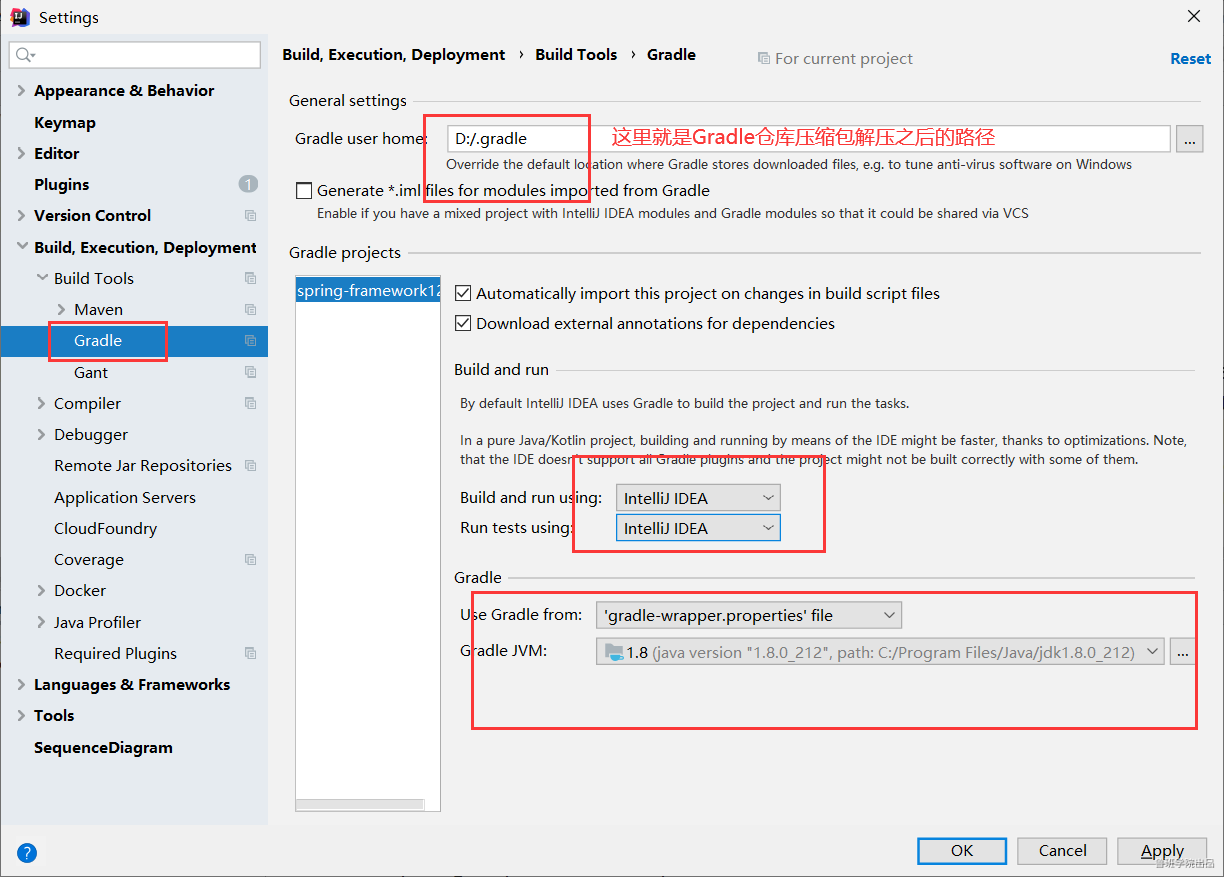Click the Plugins update count badge
The width and height of the screenshot is (1224, 877).
click(x=248, y=184)
